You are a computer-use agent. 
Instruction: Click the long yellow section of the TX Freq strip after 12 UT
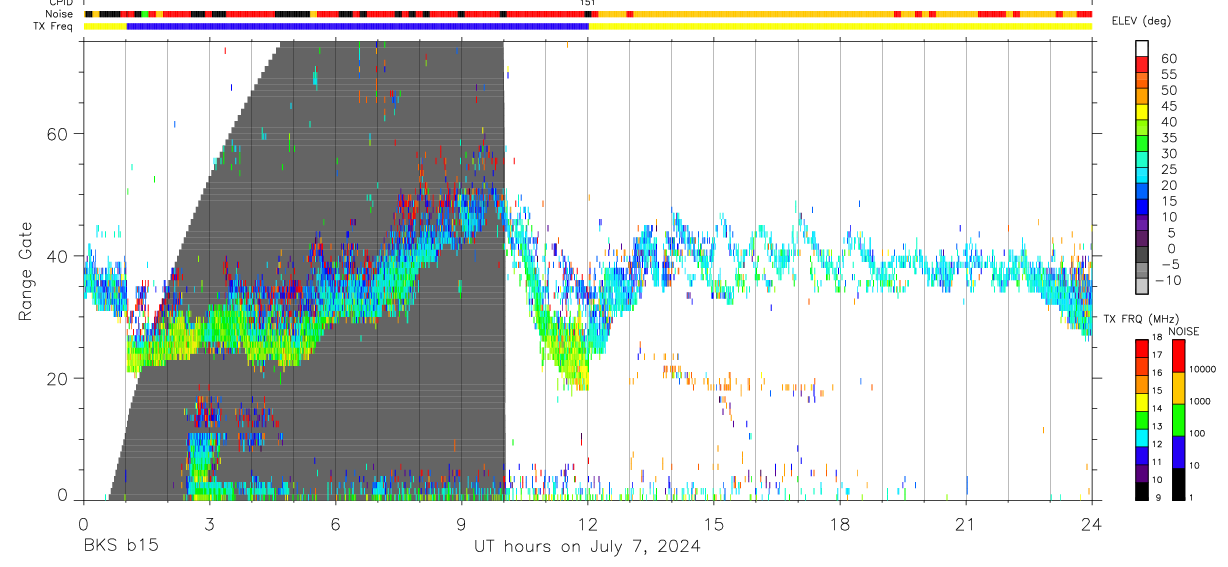[840, 26]
